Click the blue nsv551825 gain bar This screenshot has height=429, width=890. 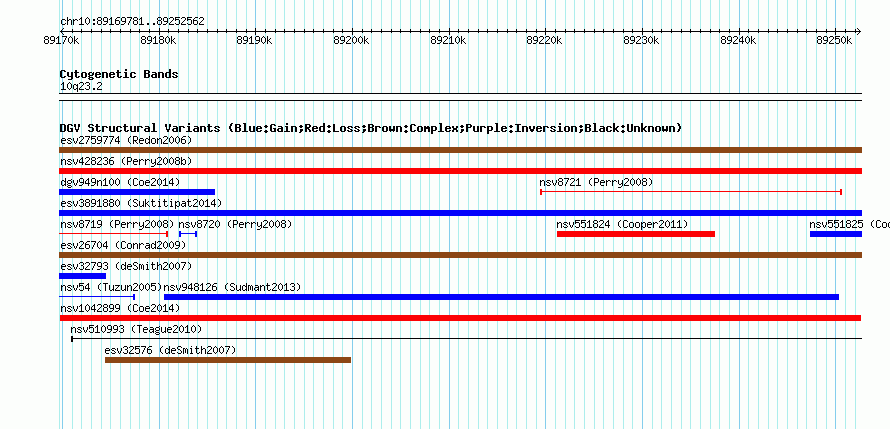[x=836, y=234]
